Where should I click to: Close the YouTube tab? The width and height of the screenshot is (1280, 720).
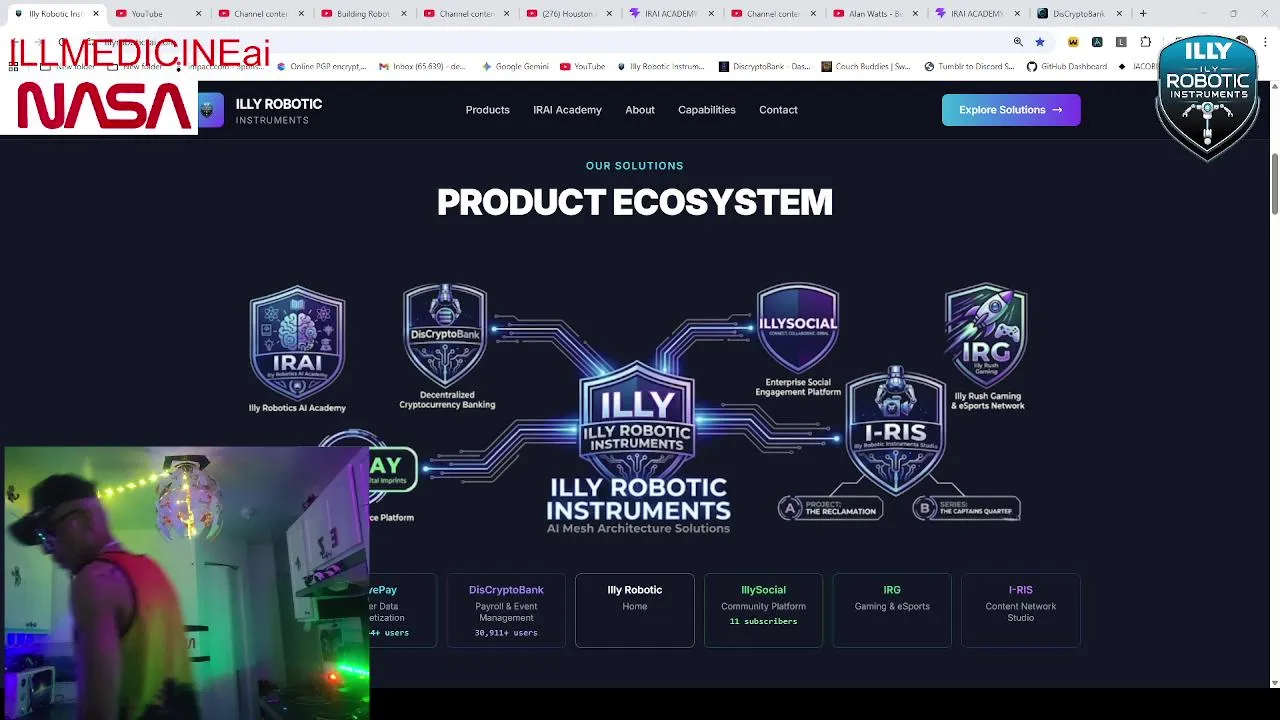tap(198, 14)
